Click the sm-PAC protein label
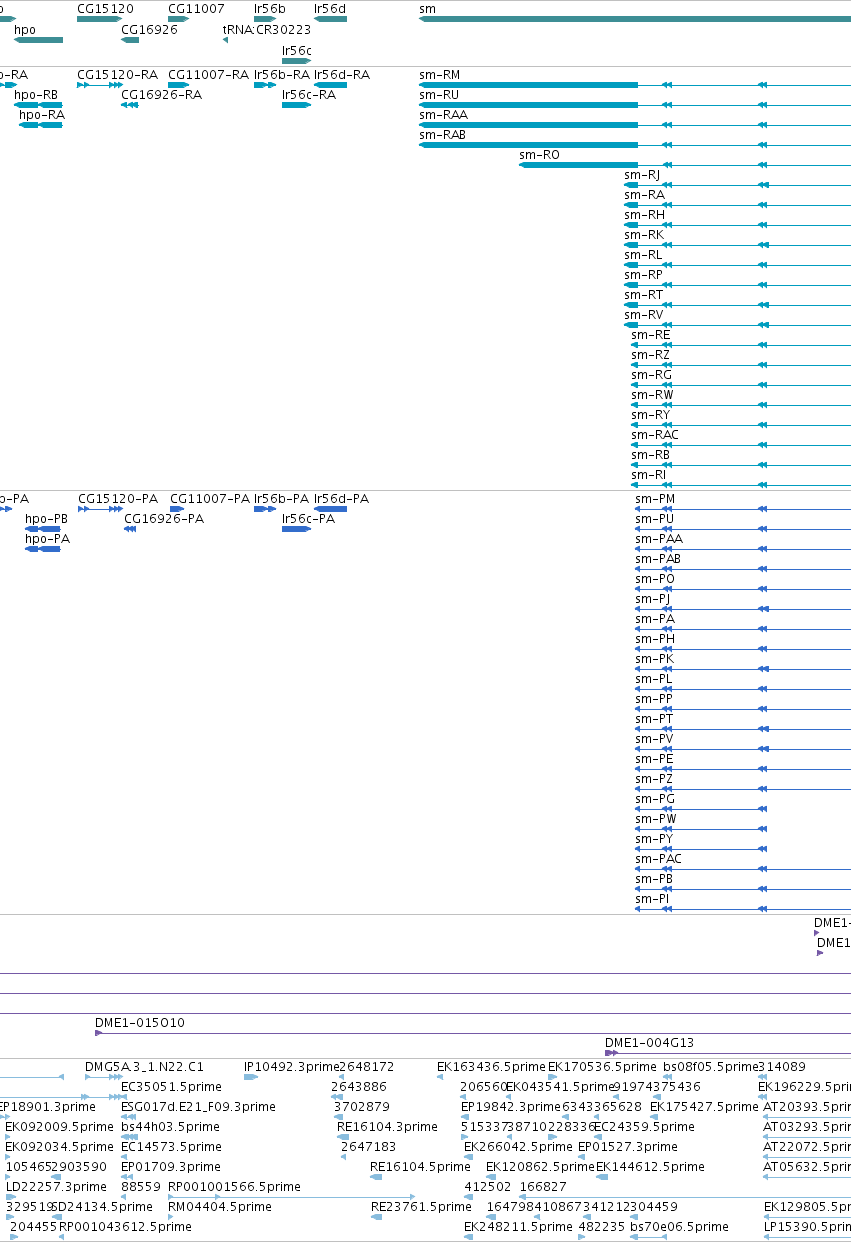 coord(659,859)
